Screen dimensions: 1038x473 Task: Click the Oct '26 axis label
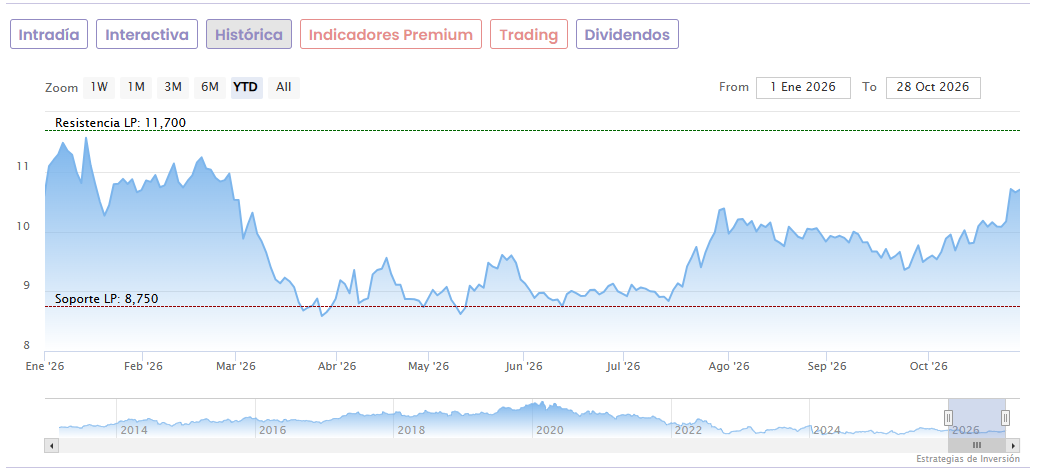point(928,366)
